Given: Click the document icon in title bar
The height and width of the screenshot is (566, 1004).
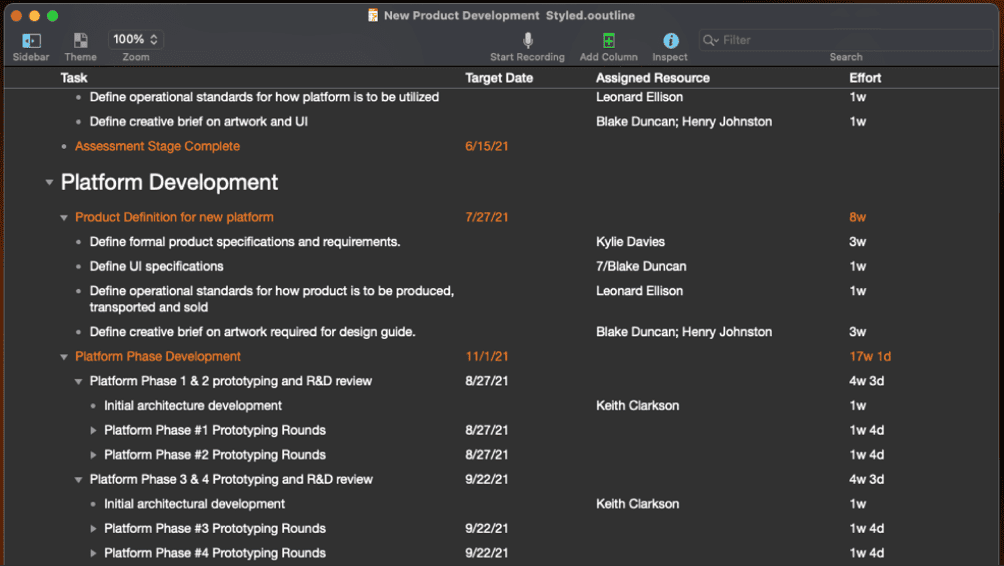Looking at the screenshot, I should [373, 15].
